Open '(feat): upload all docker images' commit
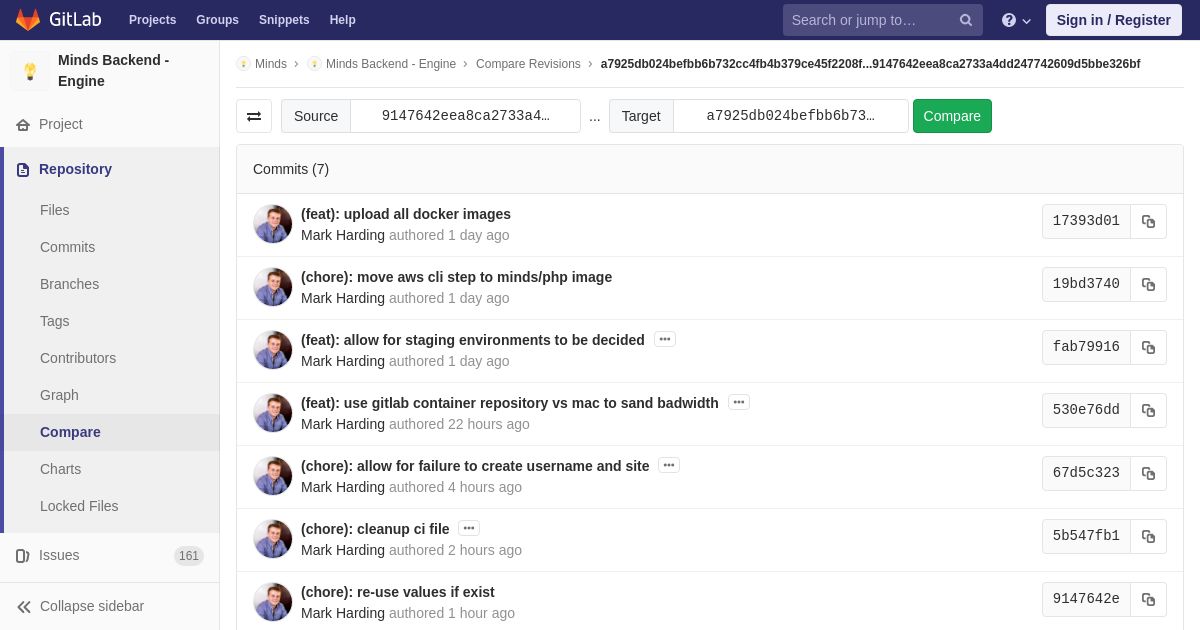 point(406,214)
